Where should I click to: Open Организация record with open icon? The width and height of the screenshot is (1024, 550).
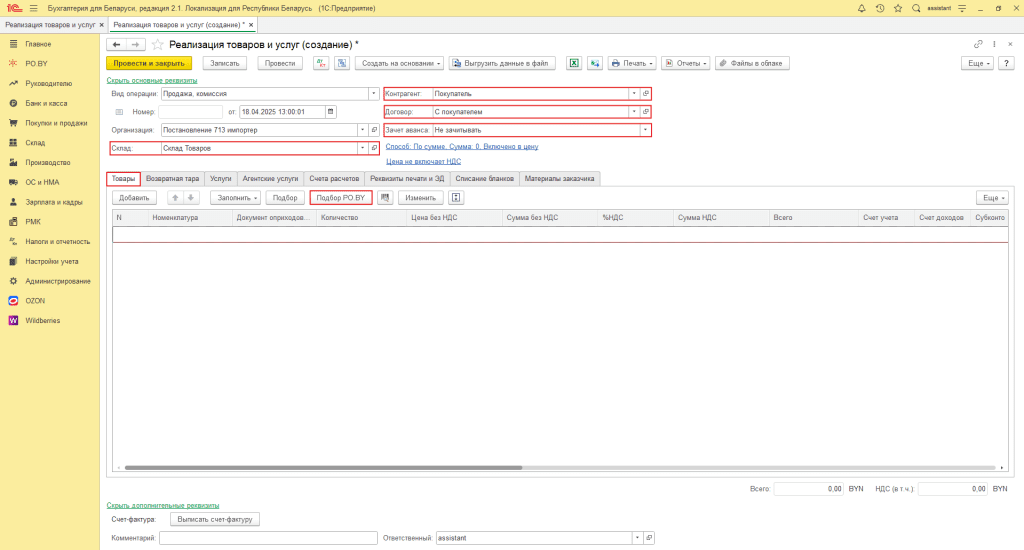tap(374, 130)
